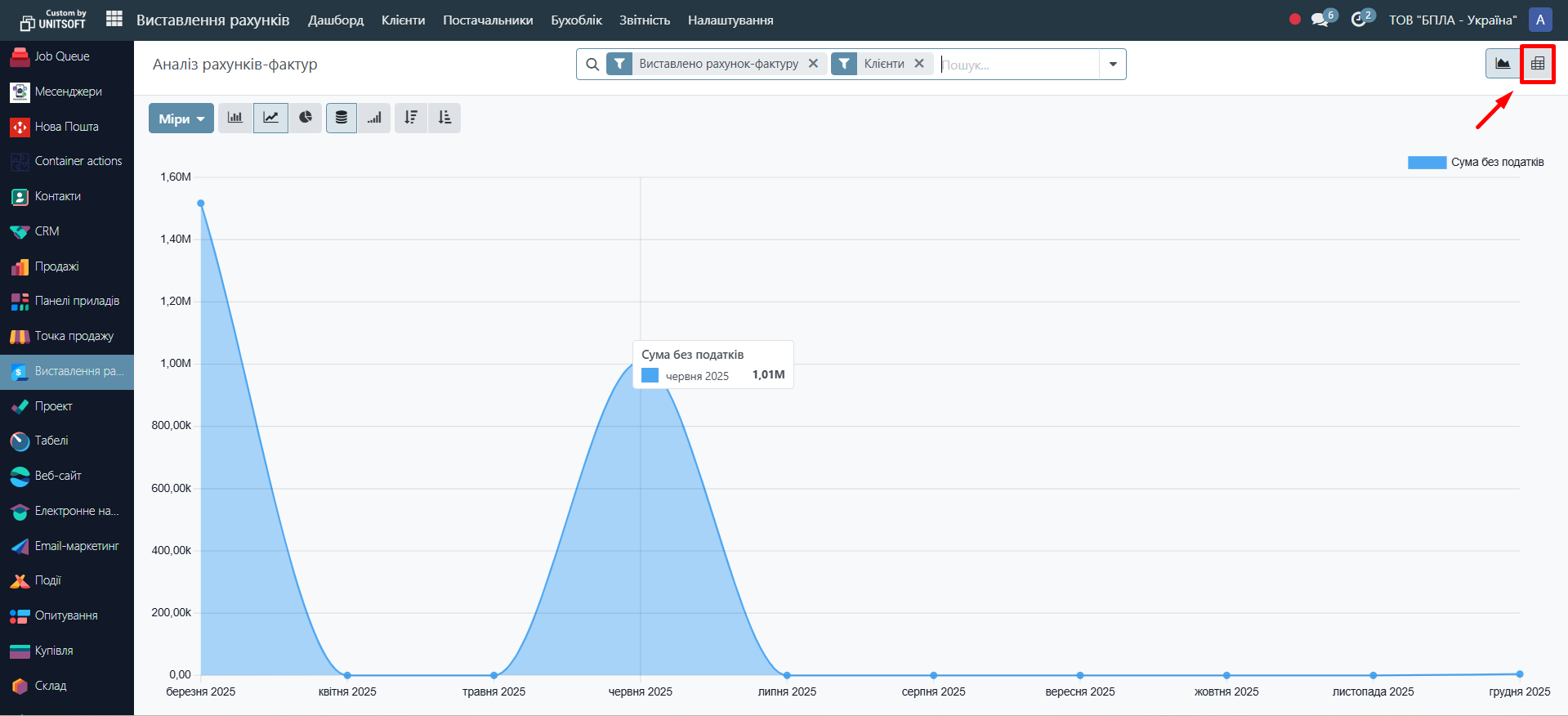The height and width of the screenshot is (716, 1568).
Task: Open the pivot table view
Action: pyautogui.click(x=1537, y=64)
